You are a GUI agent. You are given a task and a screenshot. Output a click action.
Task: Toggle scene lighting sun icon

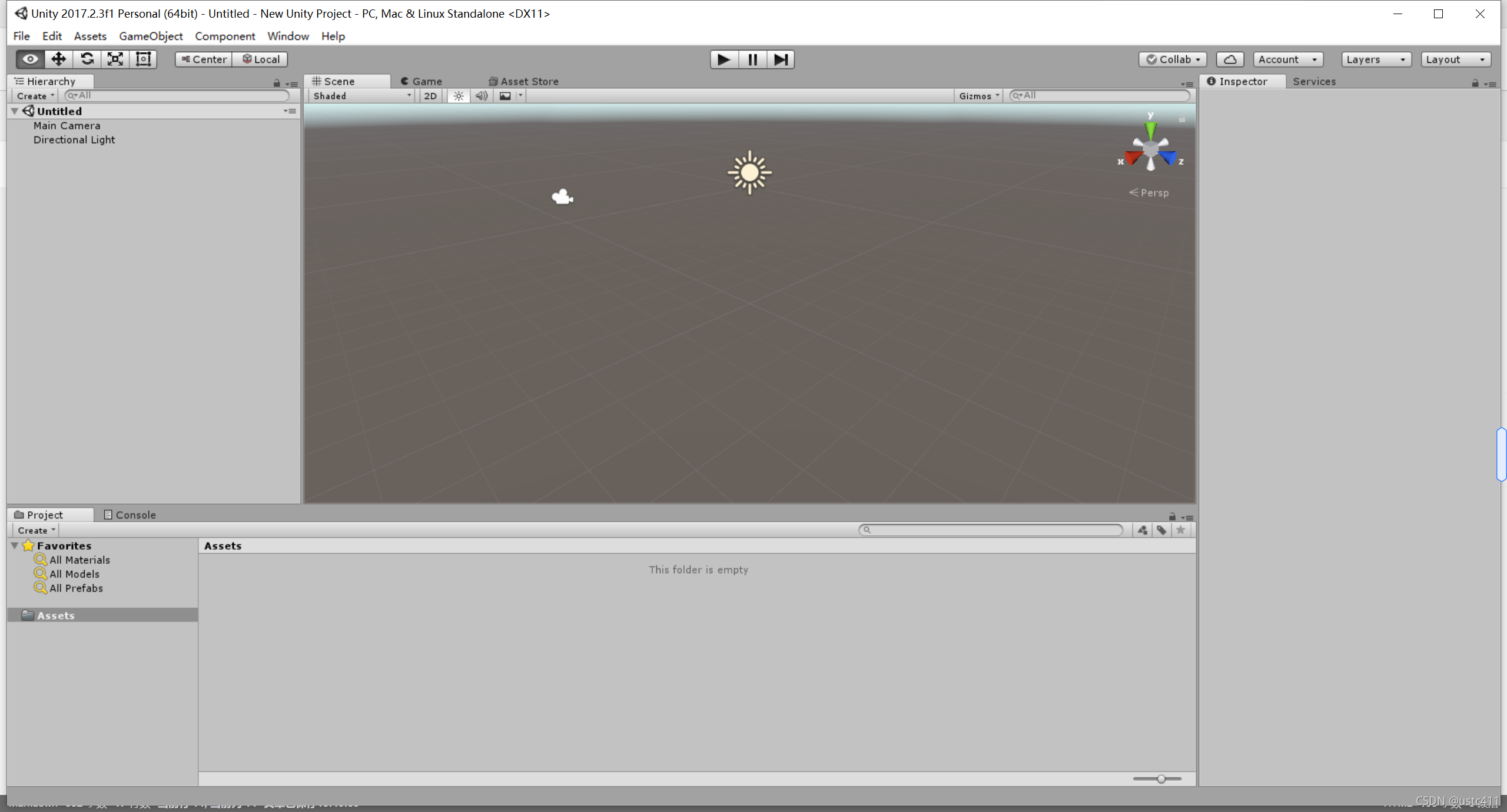459,96
